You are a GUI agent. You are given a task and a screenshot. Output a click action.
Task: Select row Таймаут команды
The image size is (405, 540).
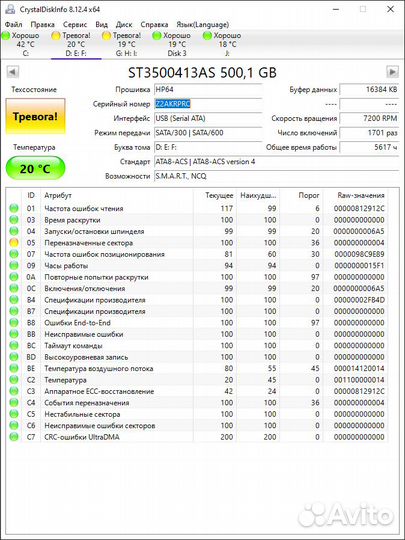click(197, 345)
